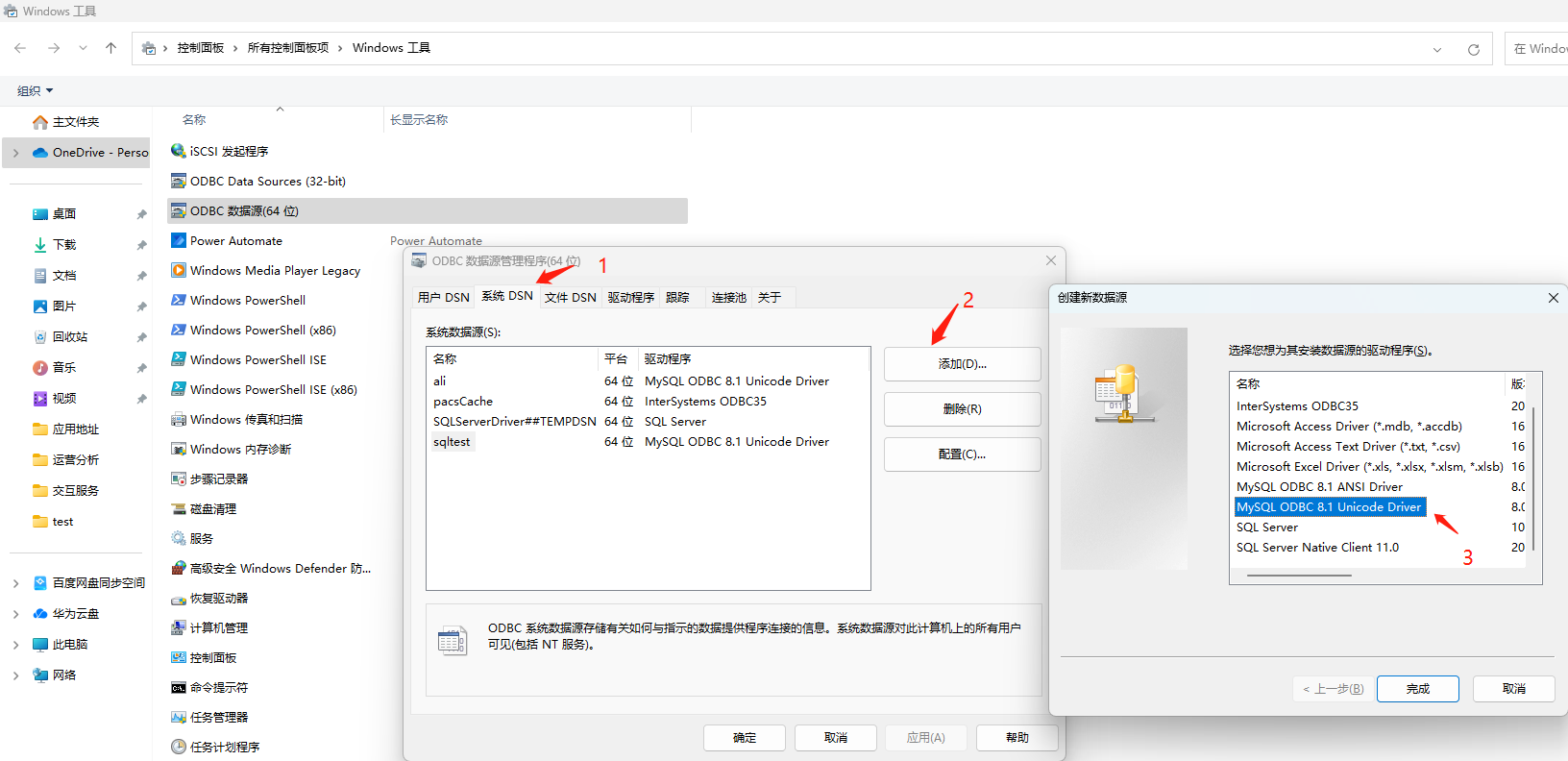Click 帮助 in ODBC administrator dialog
Screen dimensions: 1568x761
1017,738
